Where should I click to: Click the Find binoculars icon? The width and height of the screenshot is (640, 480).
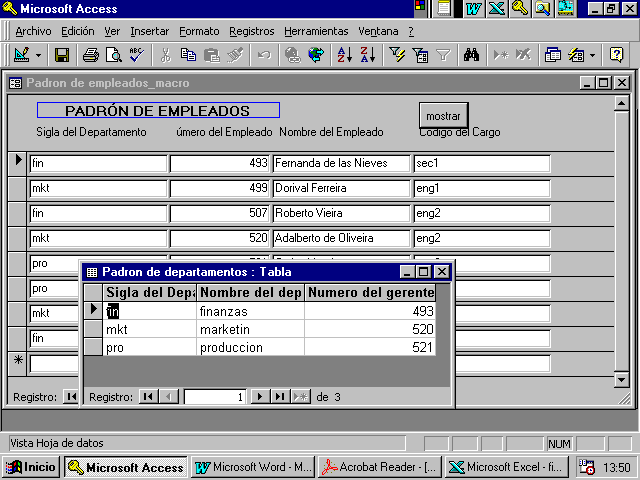pyautogui.click(x=473, y=55)
